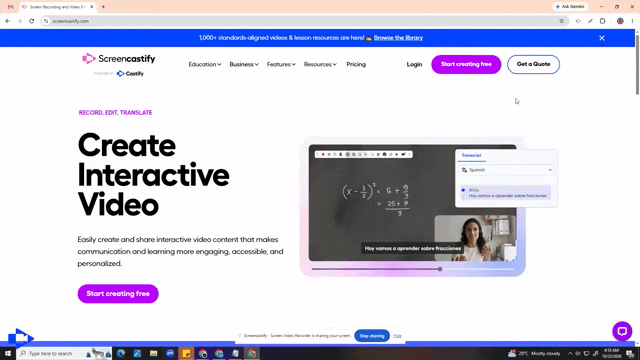Click the taskbar search box
The image size is (640, 360).
[64, 353]
